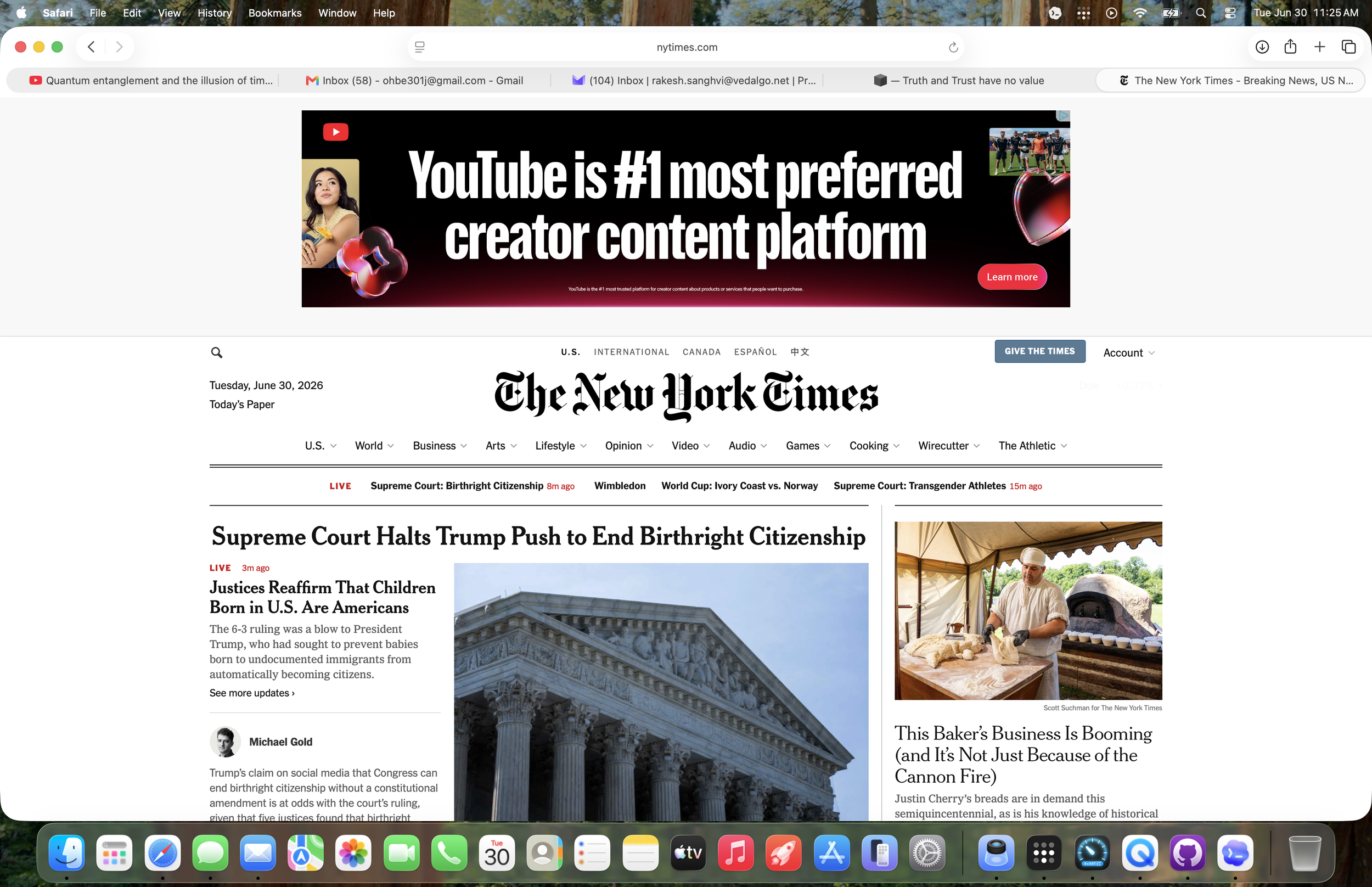Open the Wirecutter section dropdown
Screen dimensions: 1372x887
(948, 446)
